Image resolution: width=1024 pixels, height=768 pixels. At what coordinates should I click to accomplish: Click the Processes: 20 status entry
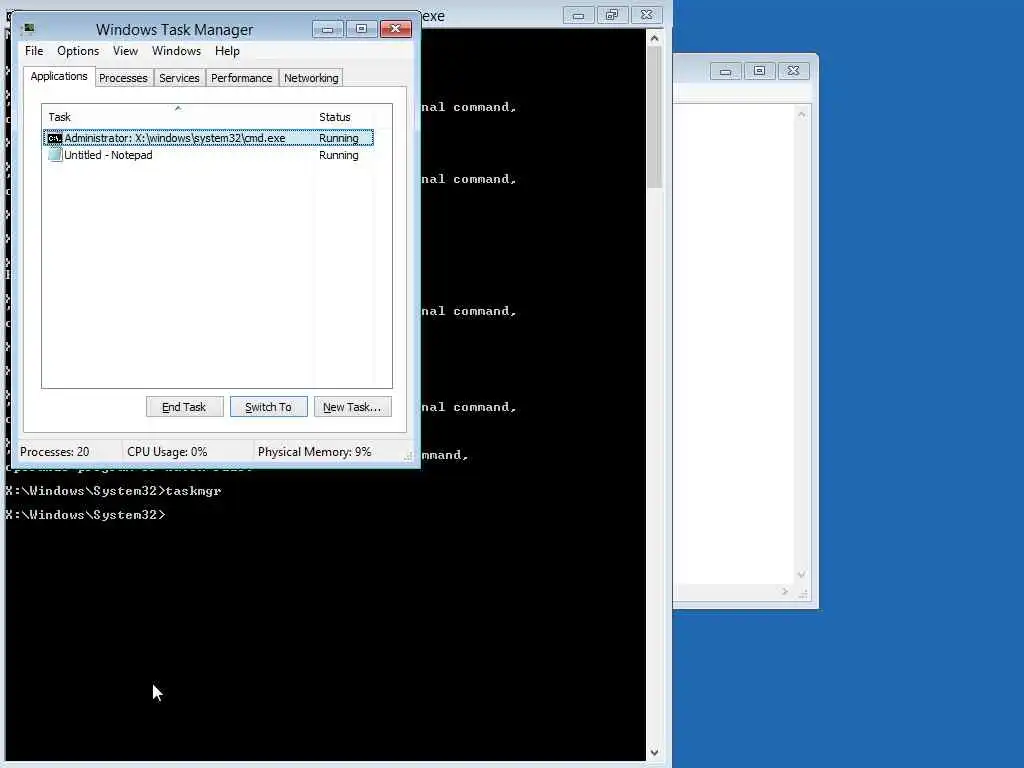[54, 452]
